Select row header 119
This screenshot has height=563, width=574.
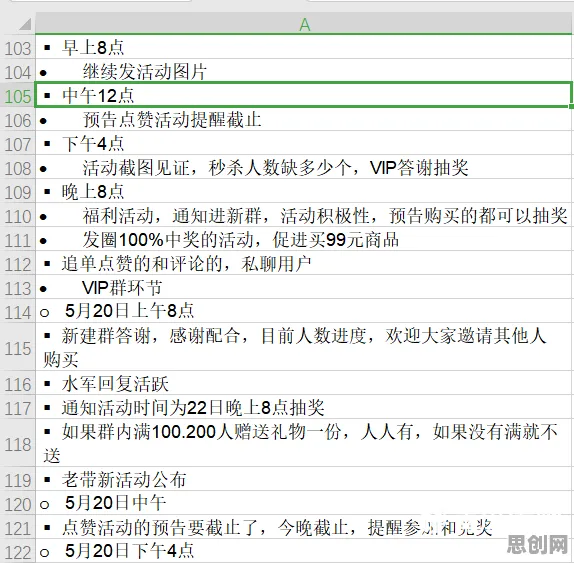coord(18,480)
